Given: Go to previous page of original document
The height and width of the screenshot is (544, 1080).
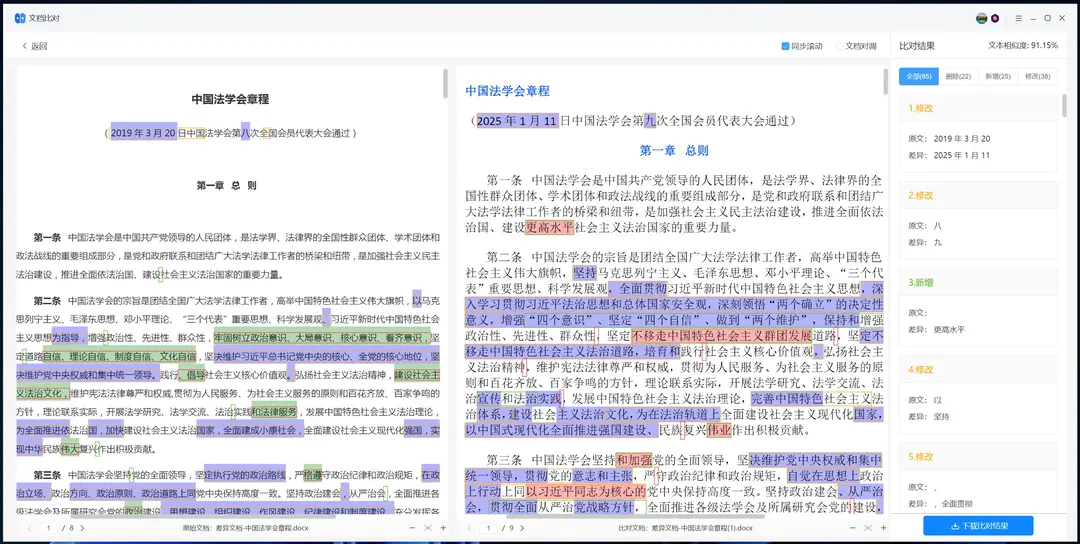Looking at the screenshot, I should pos(30,528).
